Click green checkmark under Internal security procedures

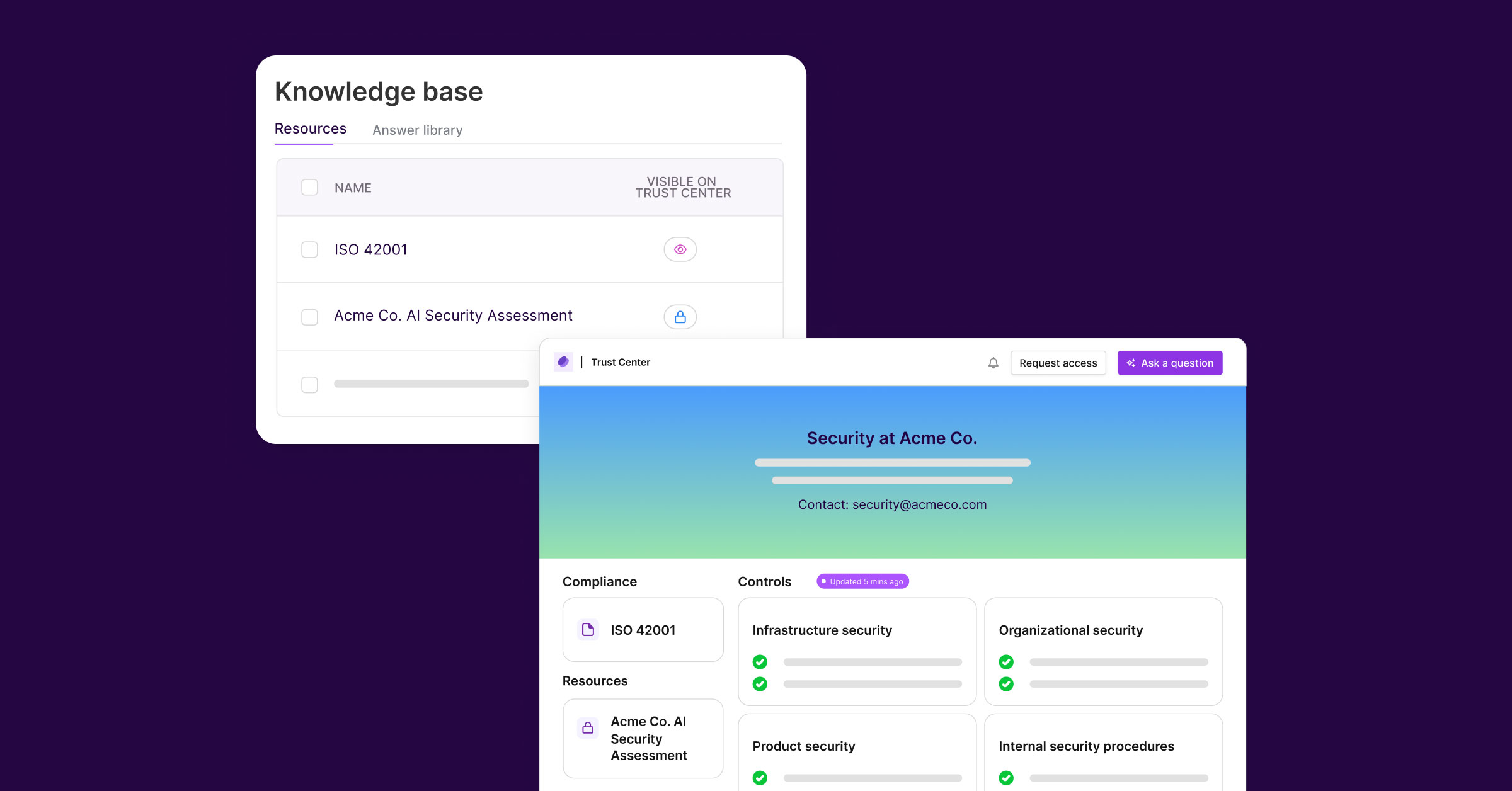[x=1006, y=778]
